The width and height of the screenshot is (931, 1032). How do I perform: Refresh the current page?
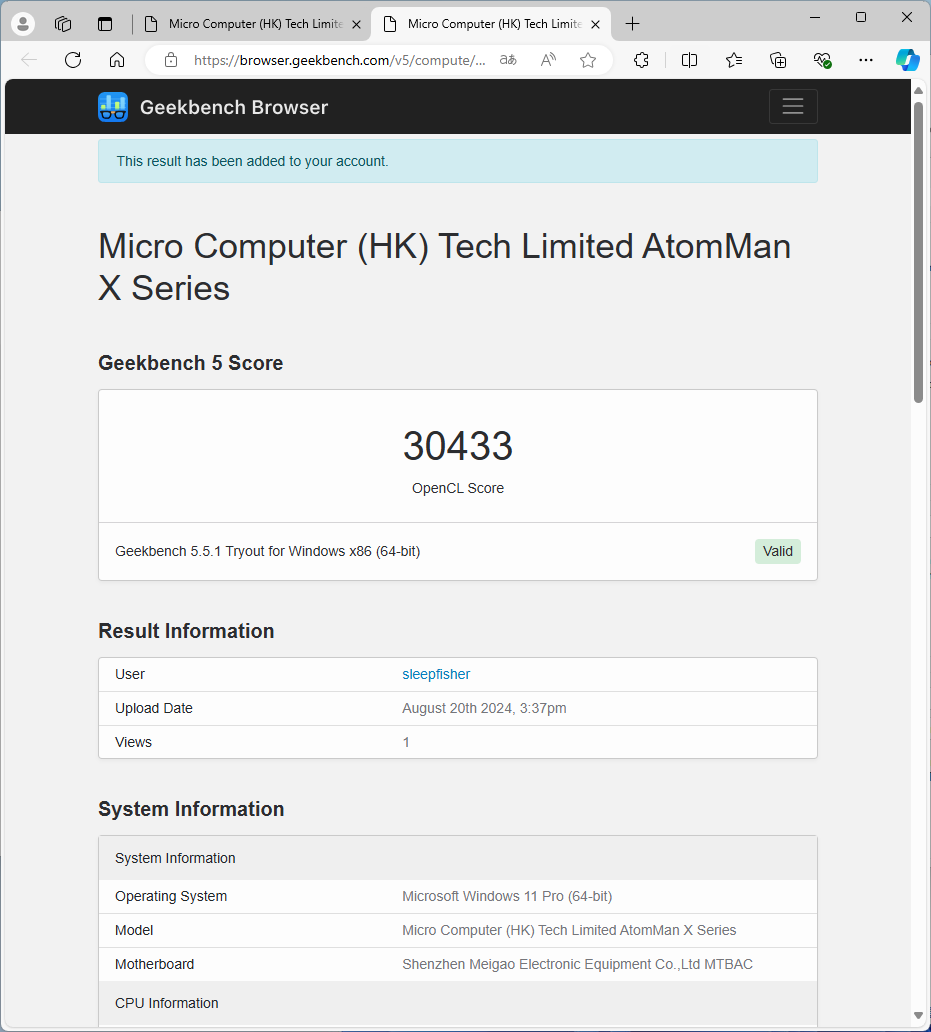[73, 61]
